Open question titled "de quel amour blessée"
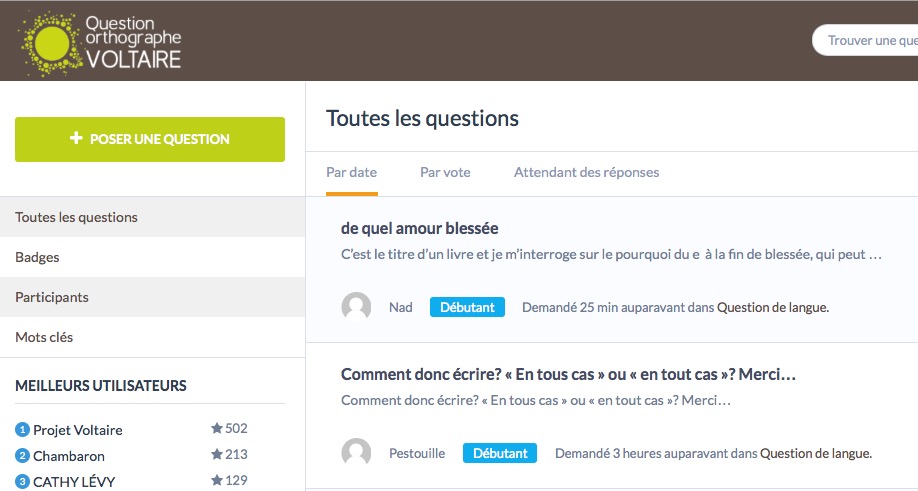 (x=419, y=228)
